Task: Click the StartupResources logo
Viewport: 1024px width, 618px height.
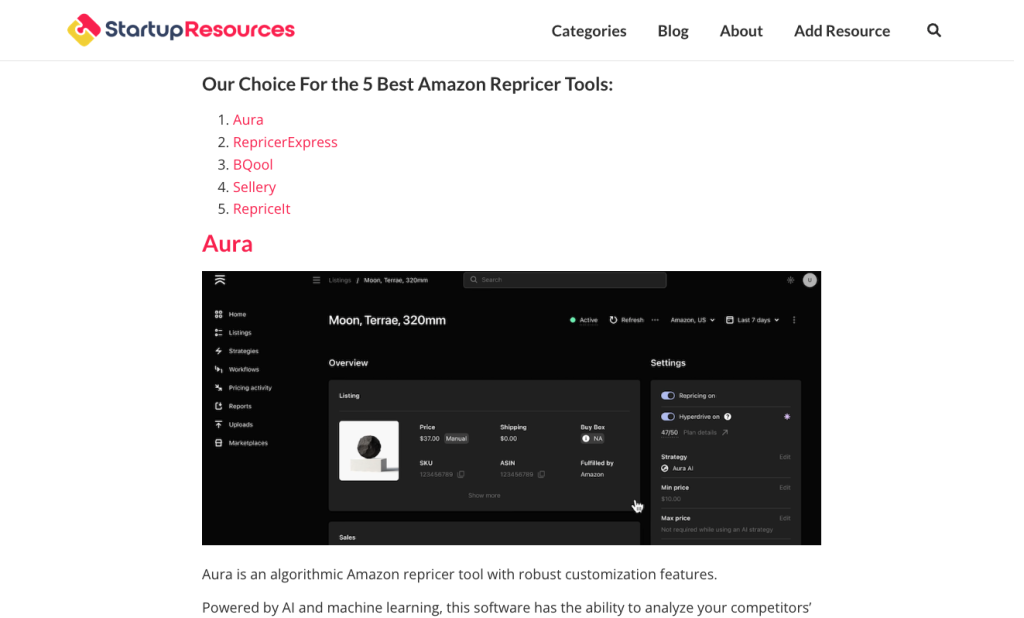Action: click(181, 30)
